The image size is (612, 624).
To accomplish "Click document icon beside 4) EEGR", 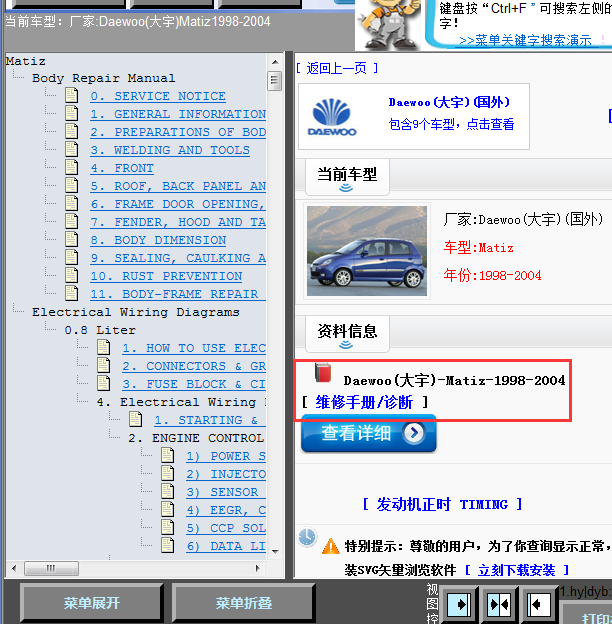I will pyautogui.click(x=168, y=509).
